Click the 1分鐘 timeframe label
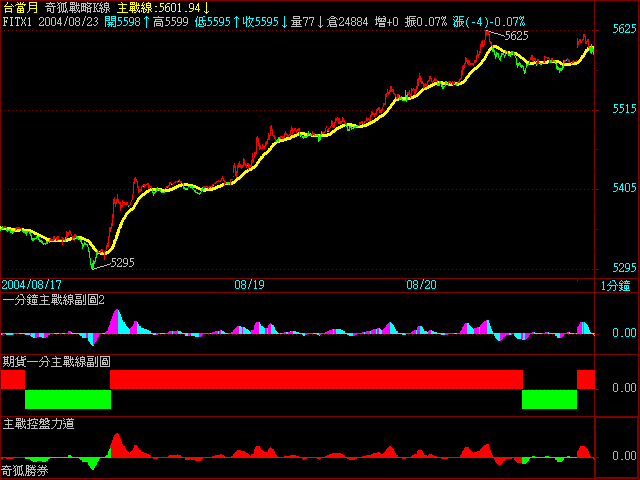640x480 pixels. tap(616, 285)
